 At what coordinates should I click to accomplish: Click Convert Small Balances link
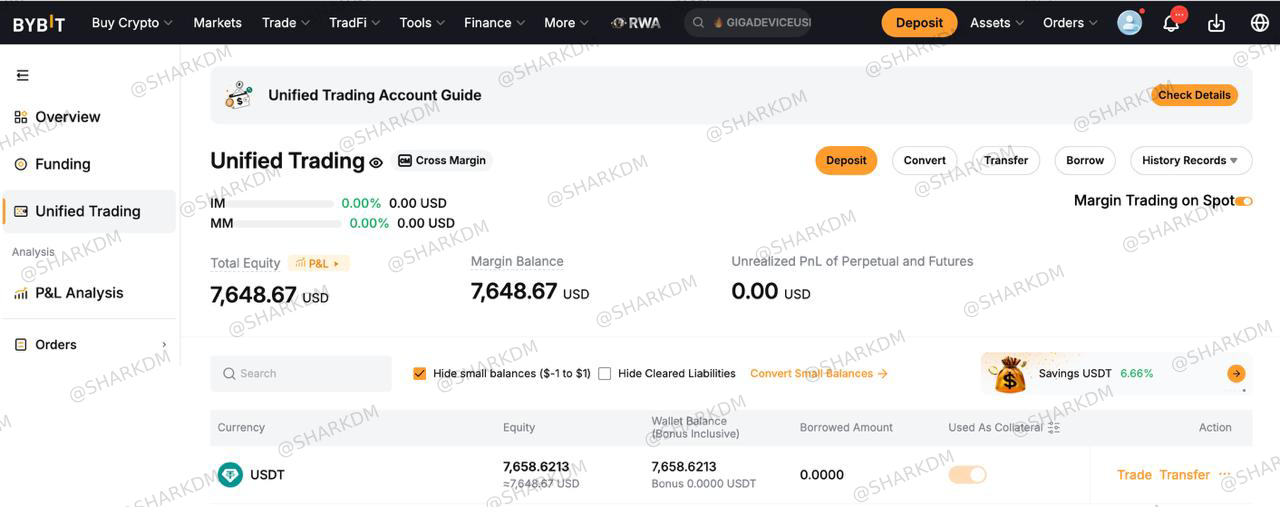tap(819, 374)
